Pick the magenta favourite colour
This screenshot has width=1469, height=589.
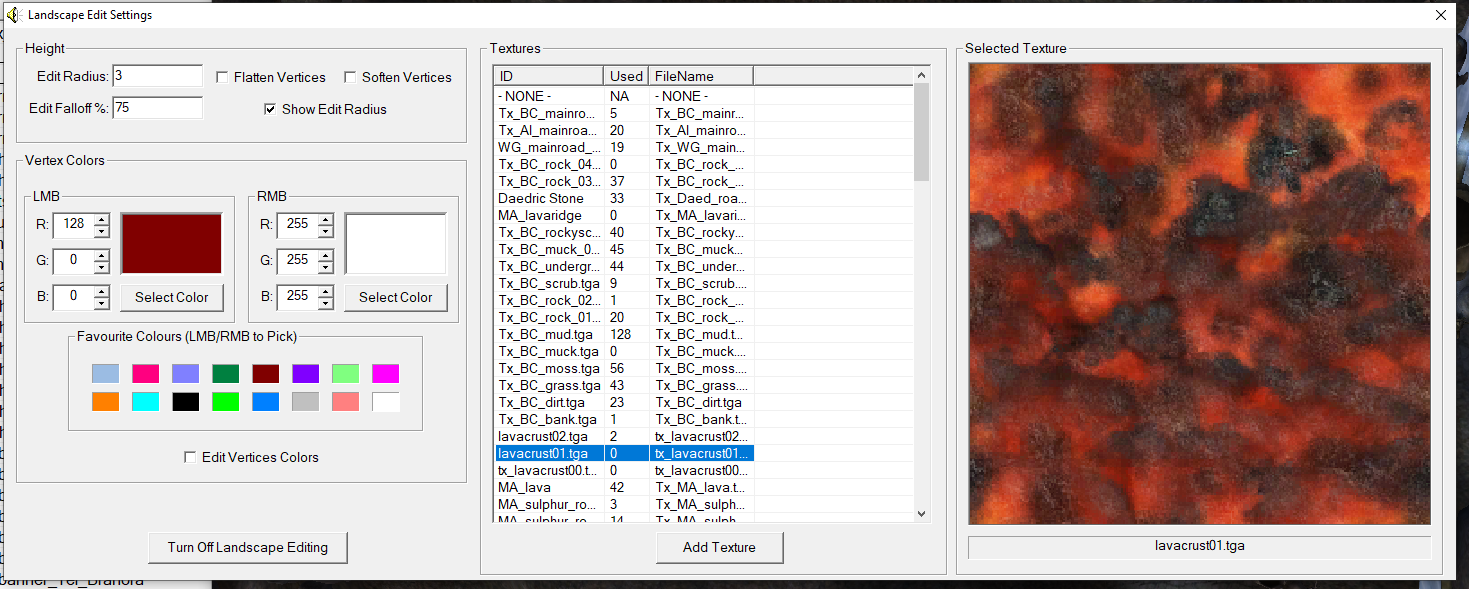click(385, 374)
